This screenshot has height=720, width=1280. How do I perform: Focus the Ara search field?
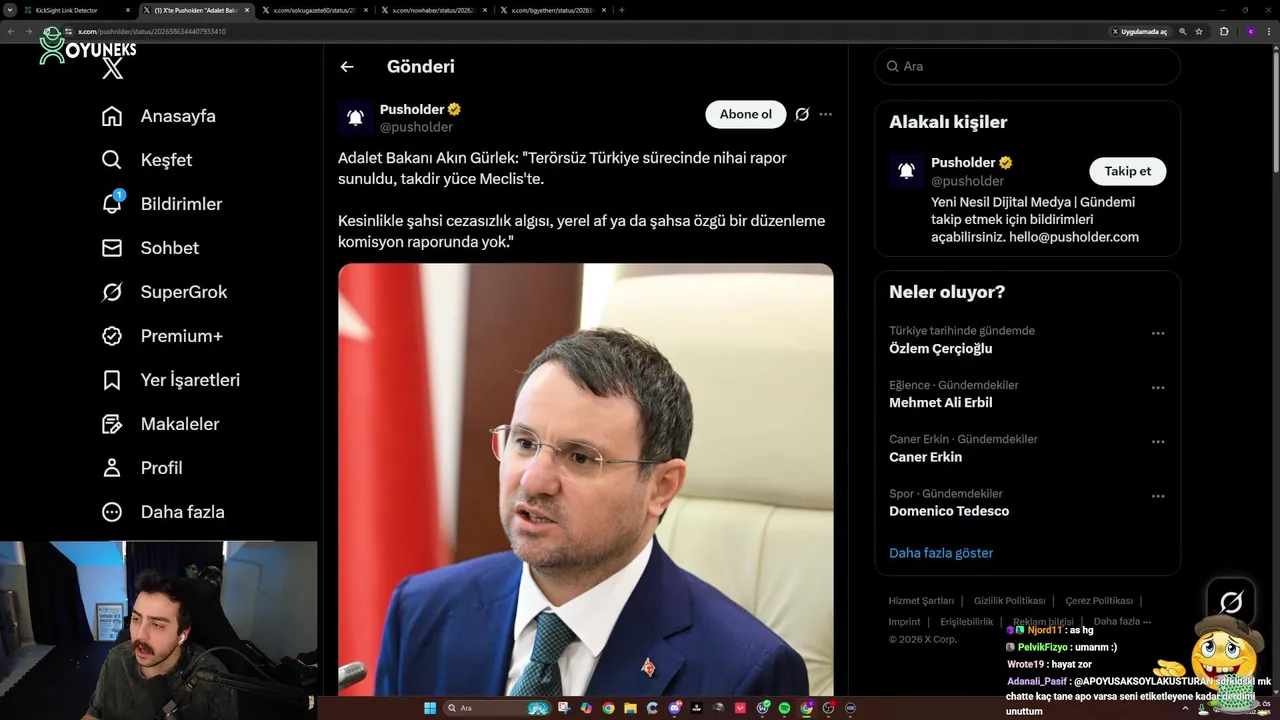coord(1027,66)
